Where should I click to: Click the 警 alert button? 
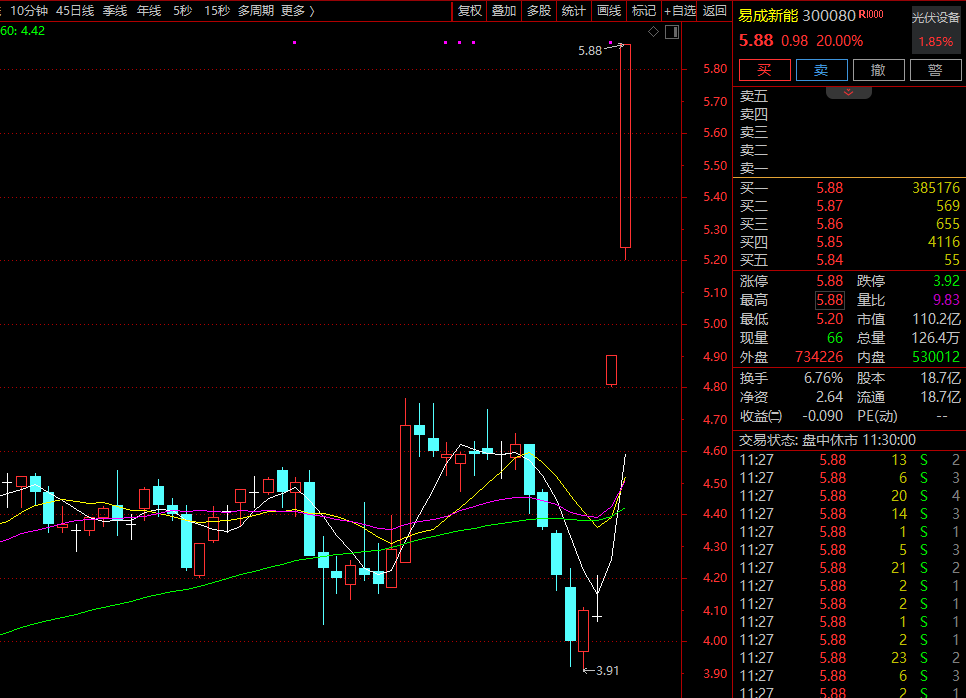coord(935,70)
